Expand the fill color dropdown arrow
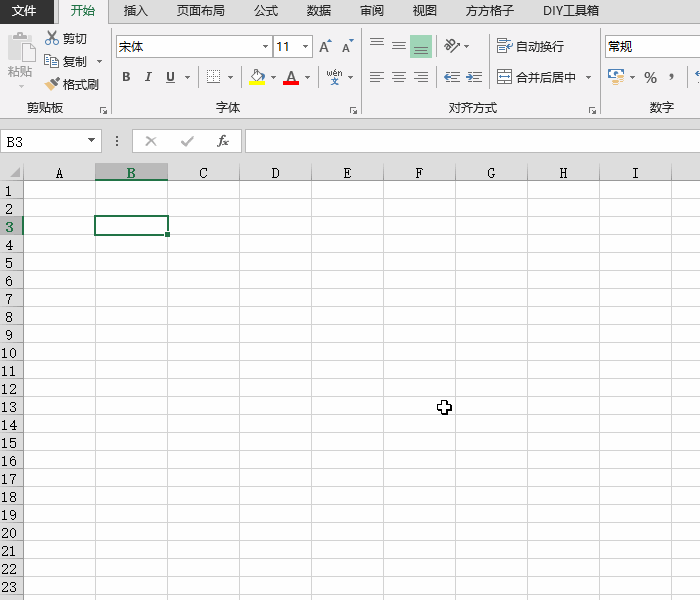700x600 pixels. [273, 77]
